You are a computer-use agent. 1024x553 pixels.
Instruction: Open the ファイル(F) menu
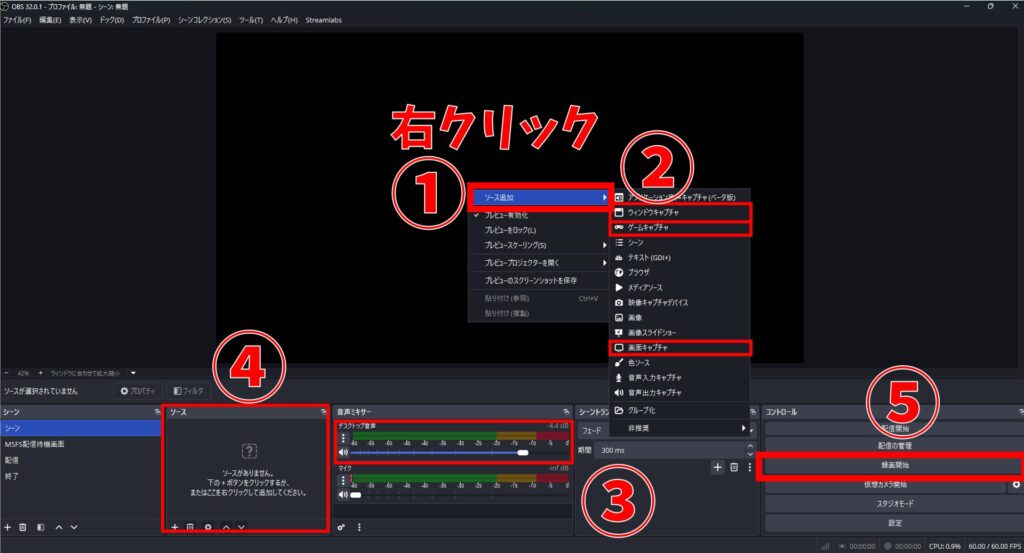[17, 20]
